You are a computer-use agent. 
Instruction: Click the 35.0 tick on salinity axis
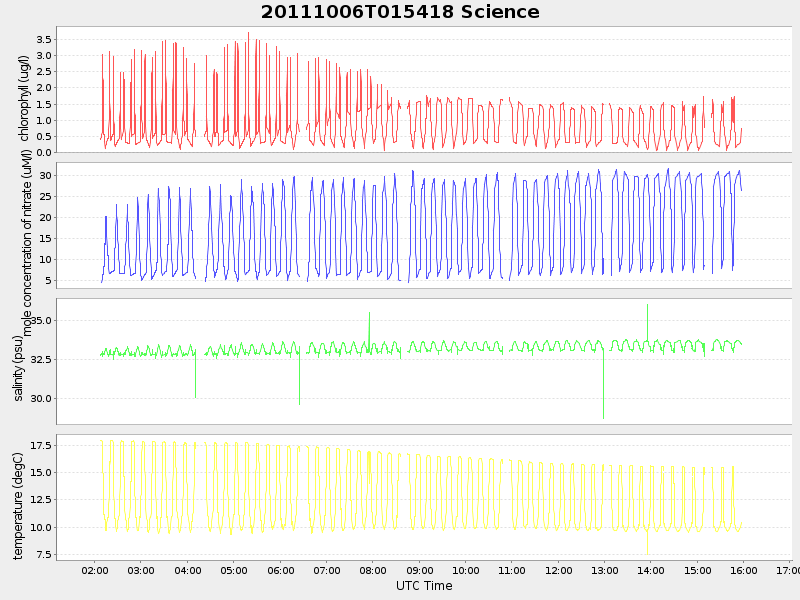coord(42,320)
